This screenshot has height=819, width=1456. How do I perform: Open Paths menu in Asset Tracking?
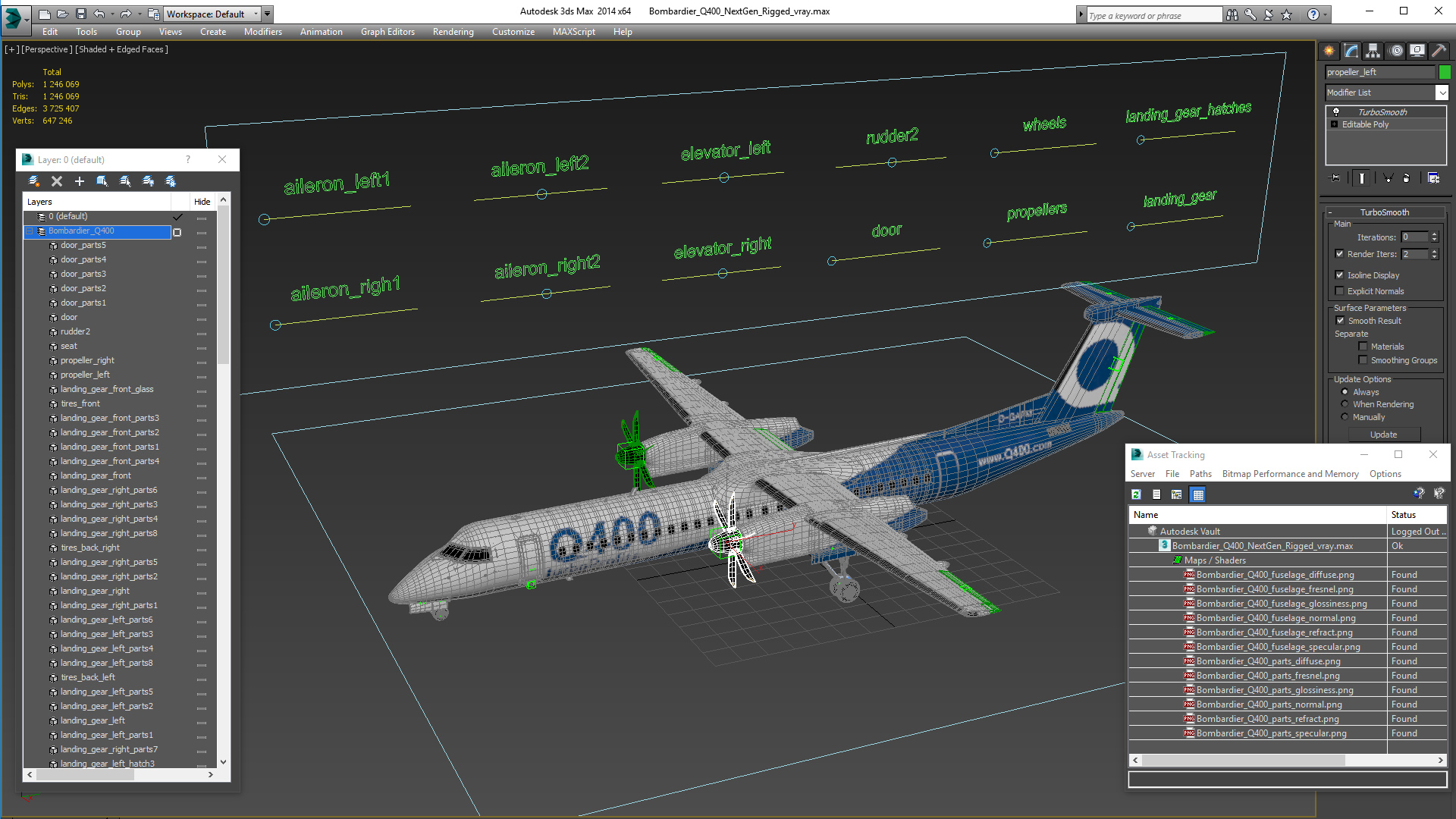coord(1200,474)
